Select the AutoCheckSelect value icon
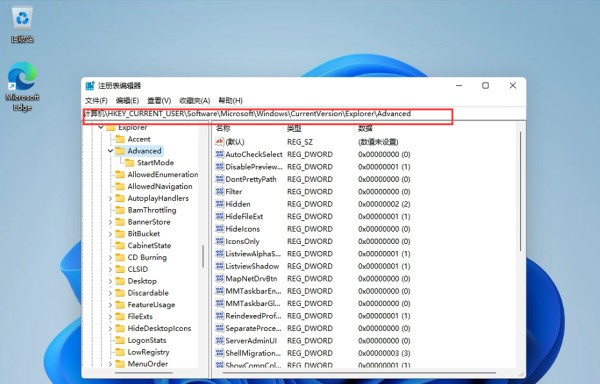 (x=220, y=154)
